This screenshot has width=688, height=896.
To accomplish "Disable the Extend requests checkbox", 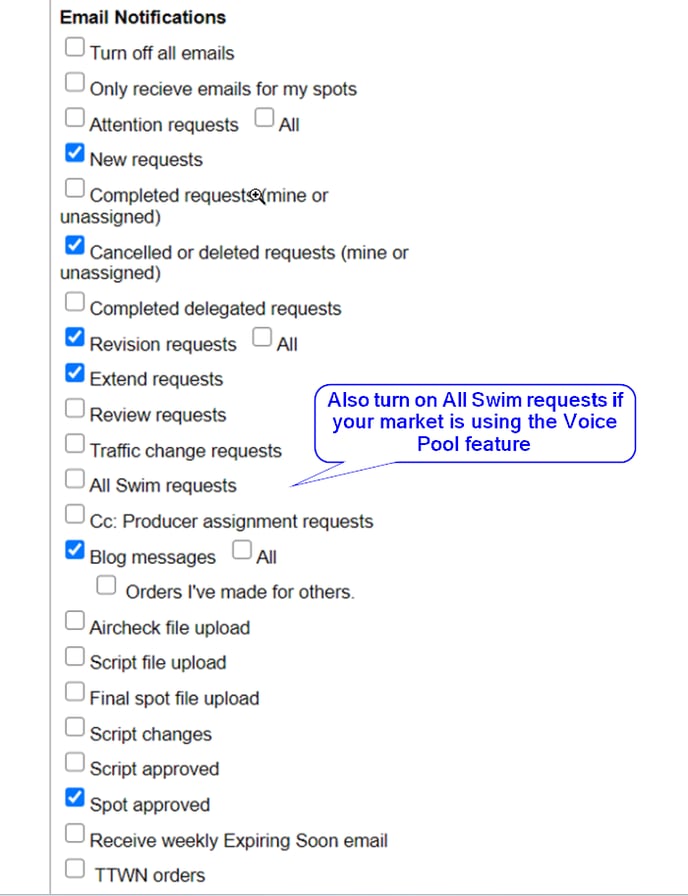I will click(75, 373).
